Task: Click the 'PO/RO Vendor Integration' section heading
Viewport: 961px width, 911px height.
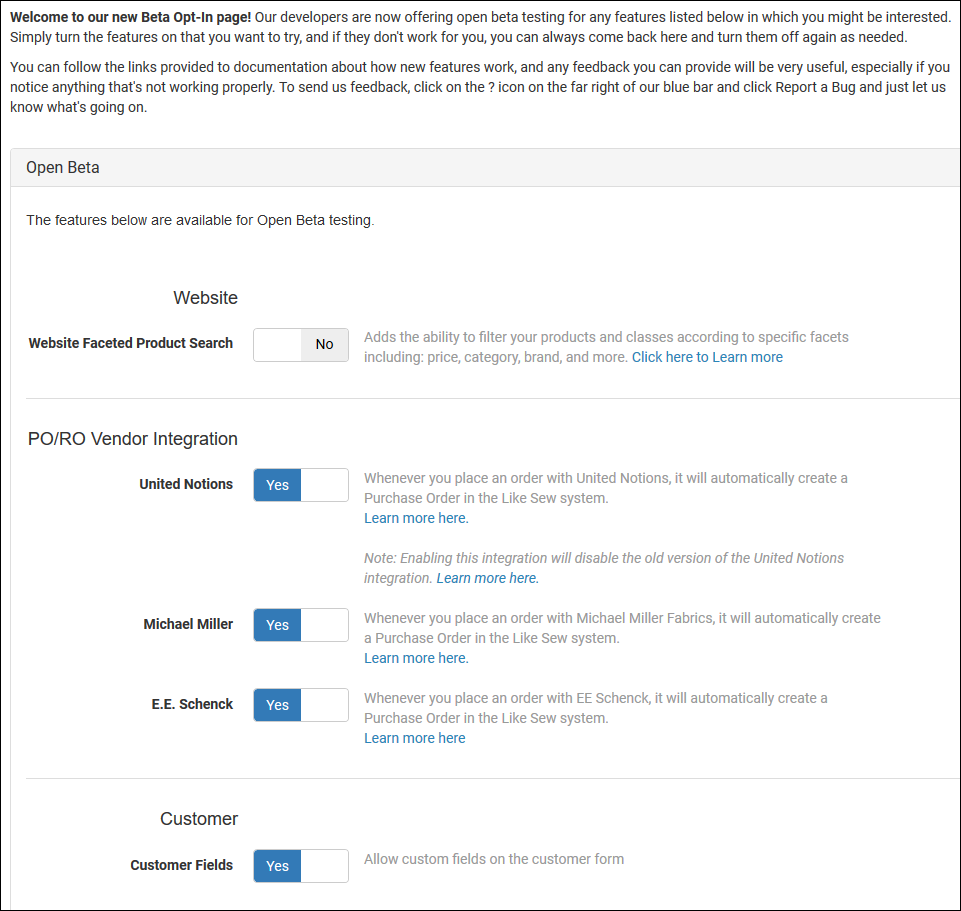Action: point(133,439)
